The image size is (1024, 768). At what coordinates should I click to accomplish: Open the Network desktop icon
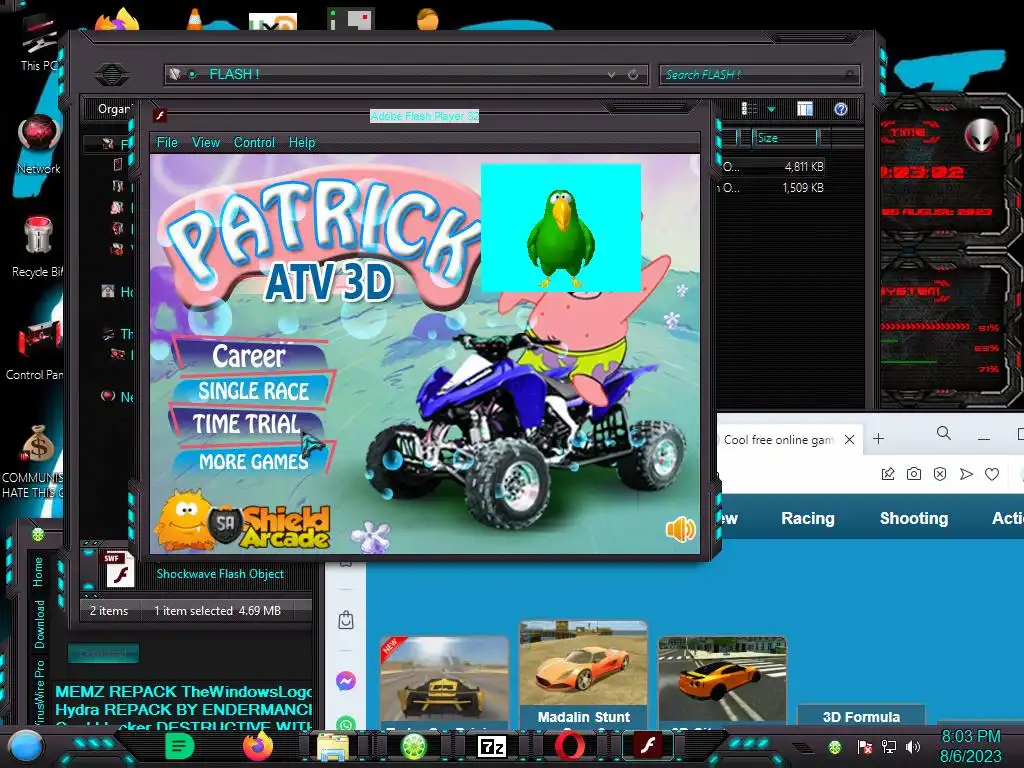coord(39,145)
